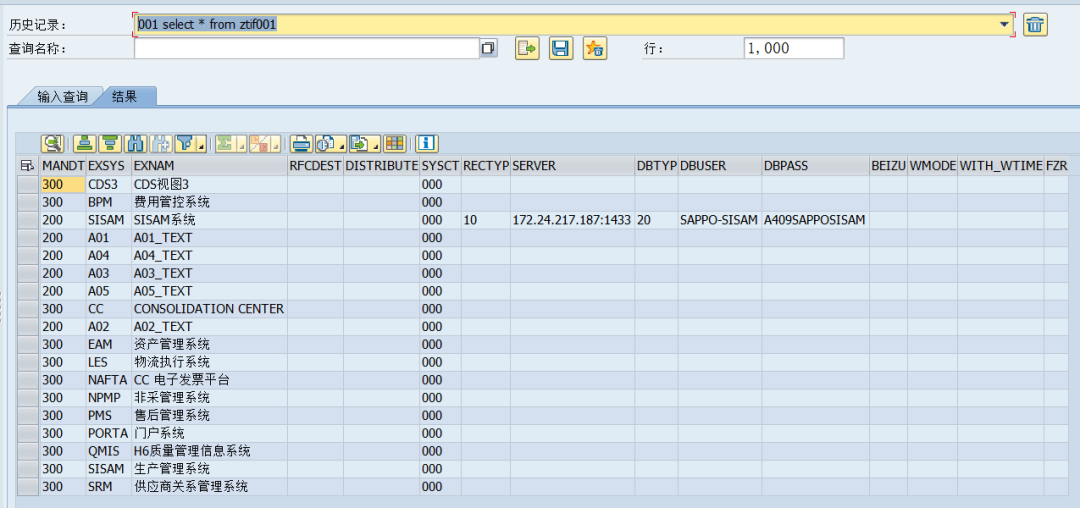Open the Change Layout grid icon
Image resolution: width=1080 pixels, height=508 pixels.
pos(395,143)
